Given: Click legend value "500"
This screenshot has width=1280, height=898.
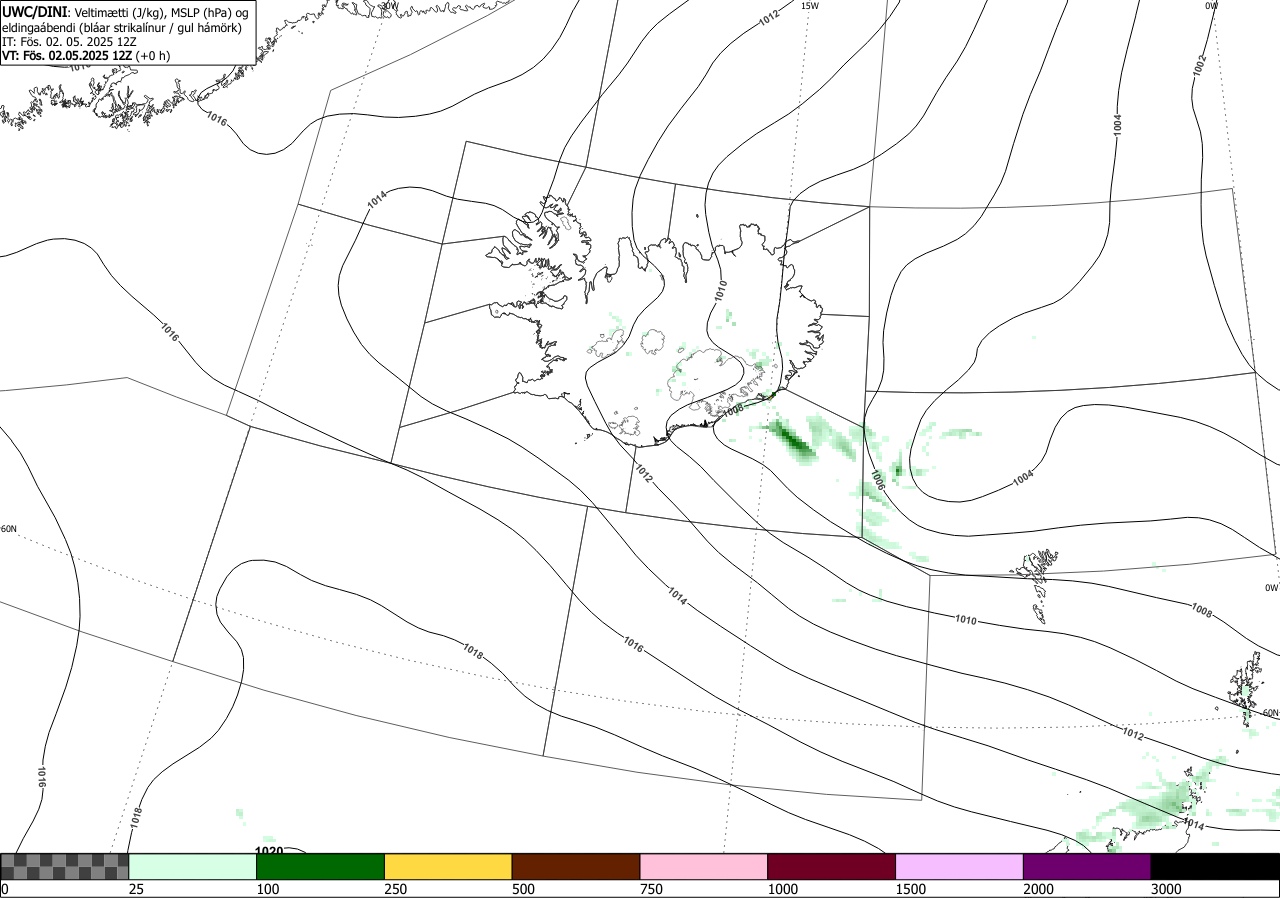Looking at the screenshot, I should [523, 889].
